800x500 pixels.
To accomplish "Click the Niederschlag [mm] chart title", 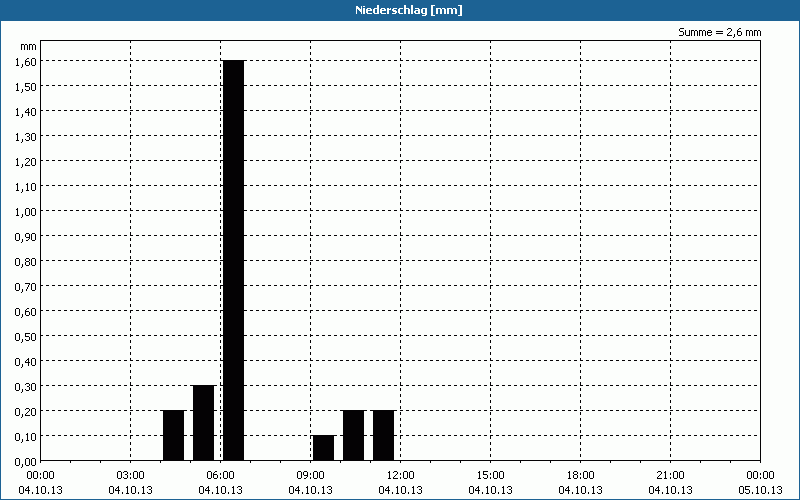I will [409, 10].
